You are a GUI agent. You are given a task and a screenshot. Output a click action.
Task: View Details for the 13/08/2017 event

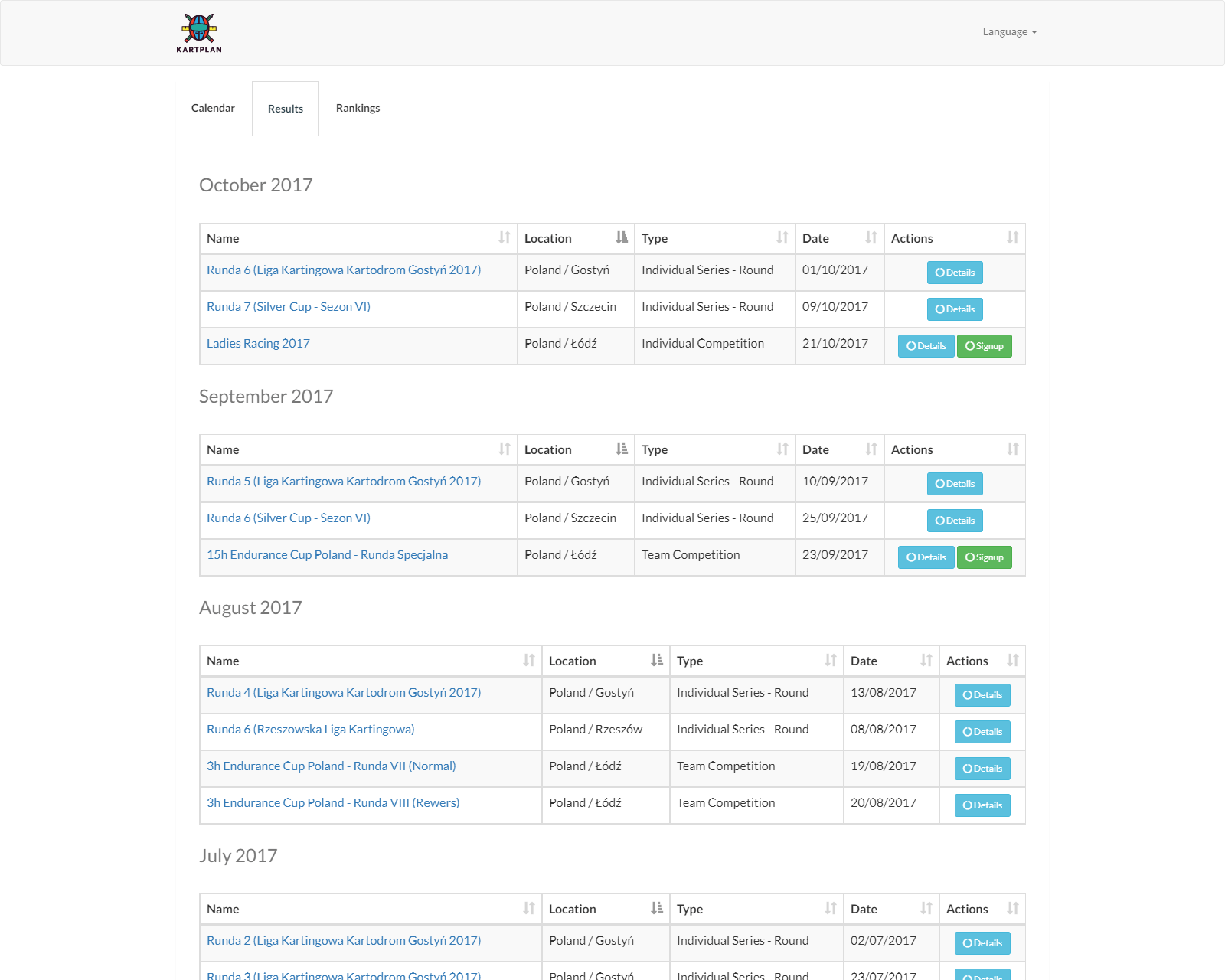coord(982,695)
